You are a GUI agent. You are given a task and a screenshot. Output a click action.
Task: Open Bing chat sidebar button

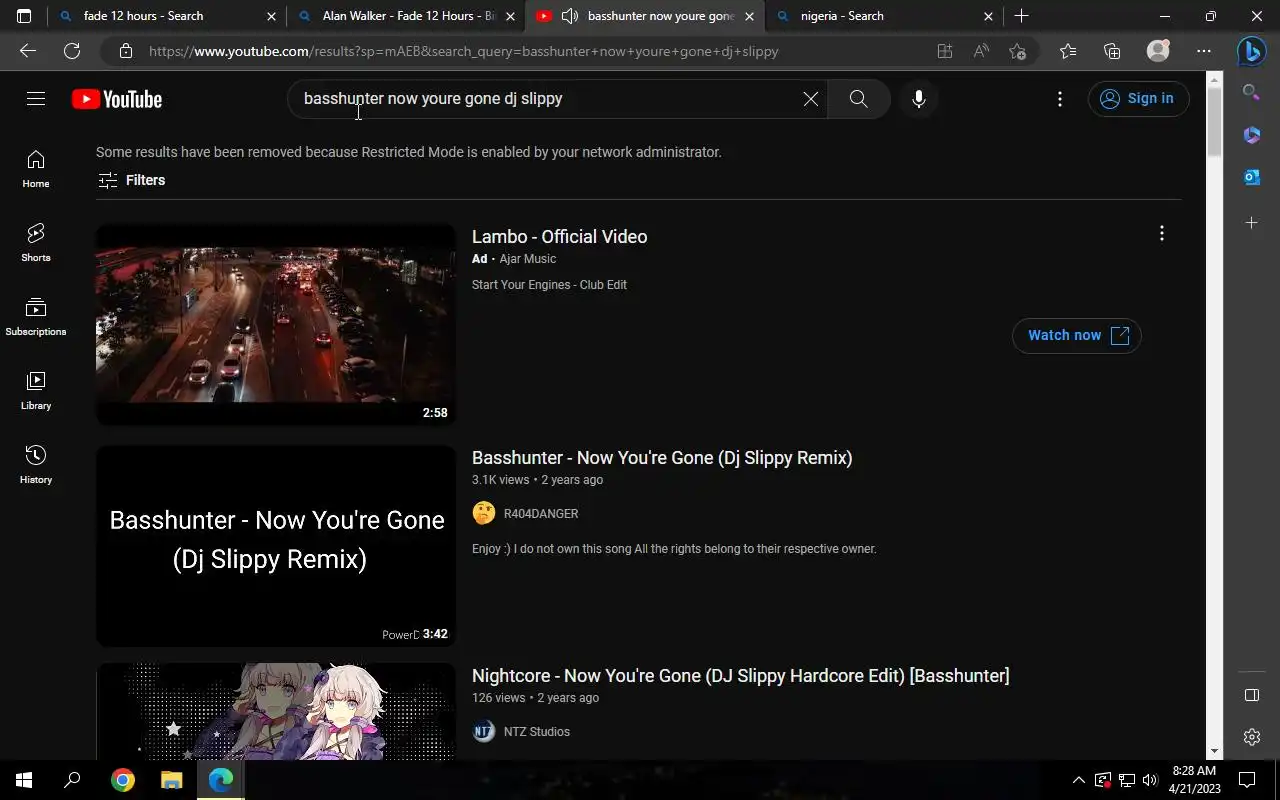click(x=1251, y=50)
